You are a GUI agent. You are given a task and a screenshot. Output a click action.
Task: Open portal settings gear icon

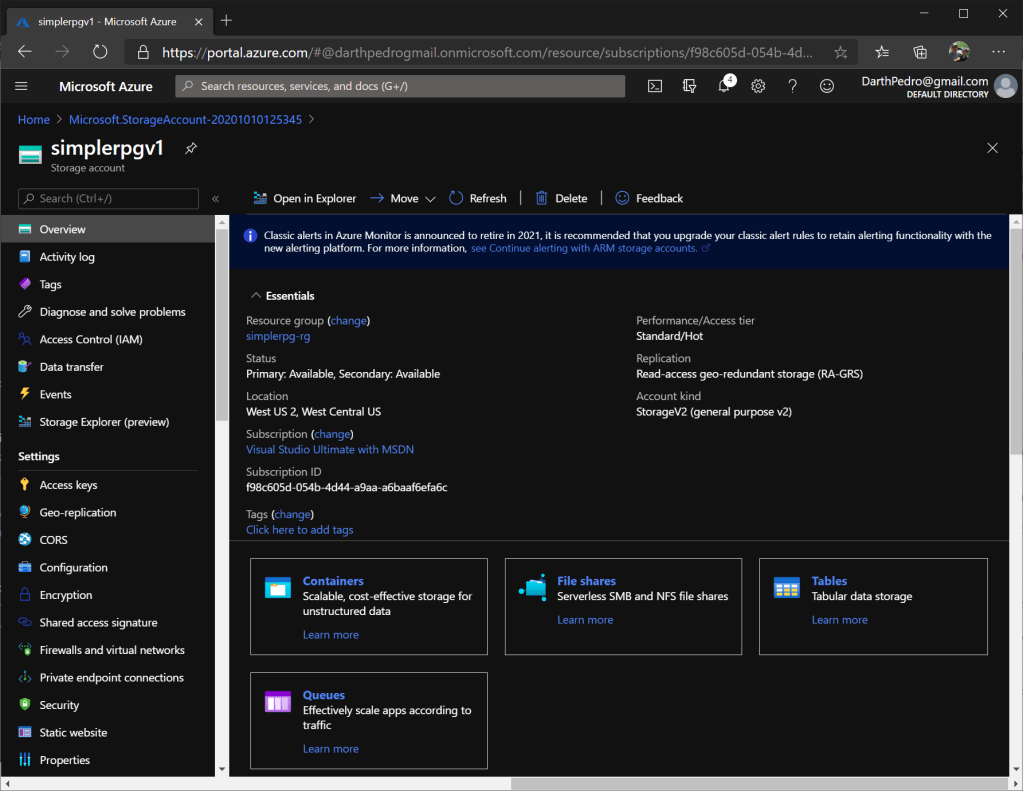coord(758,86)
